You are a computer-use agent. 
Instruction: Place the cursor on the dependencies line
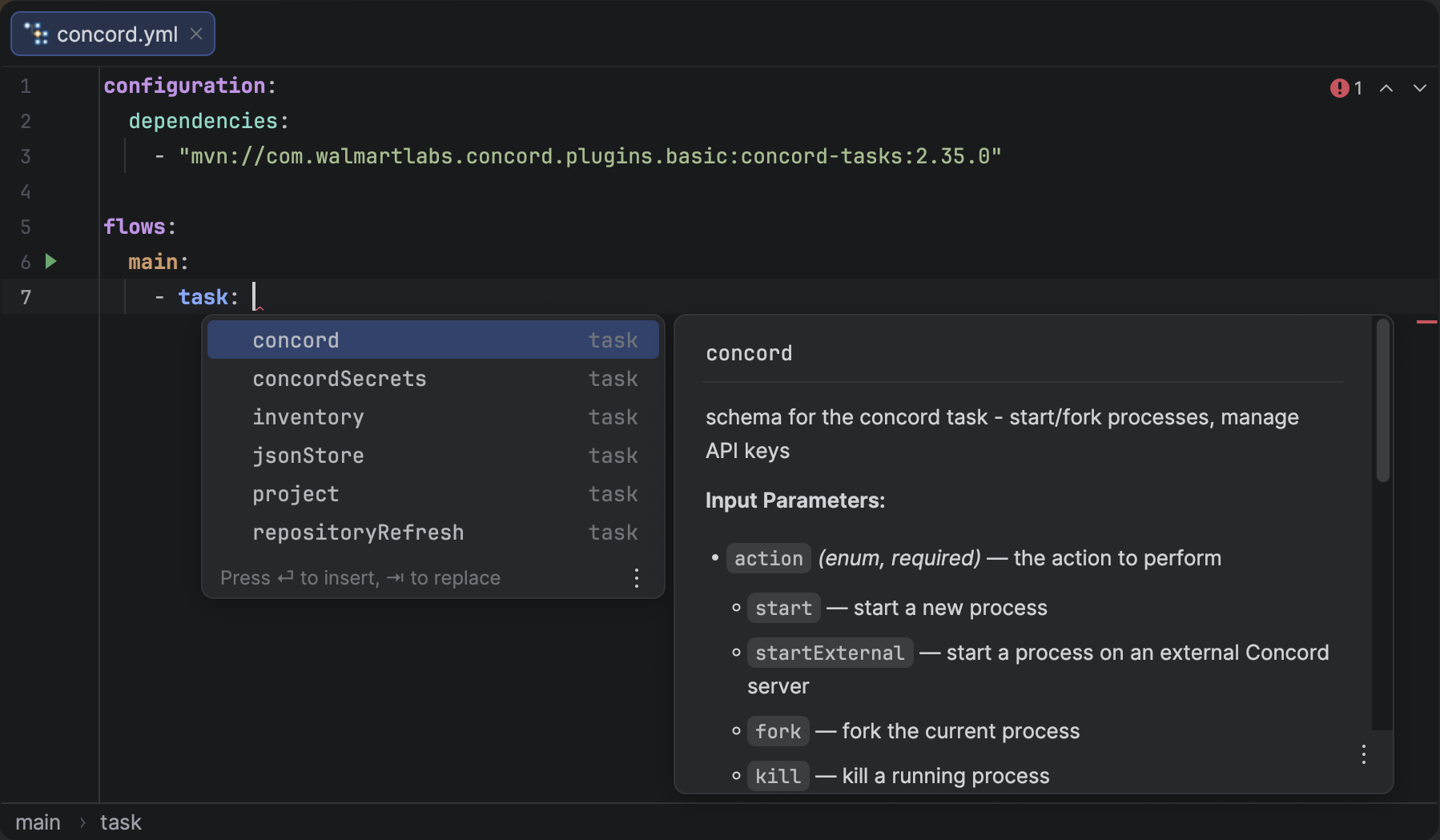(x=204, y=121)
